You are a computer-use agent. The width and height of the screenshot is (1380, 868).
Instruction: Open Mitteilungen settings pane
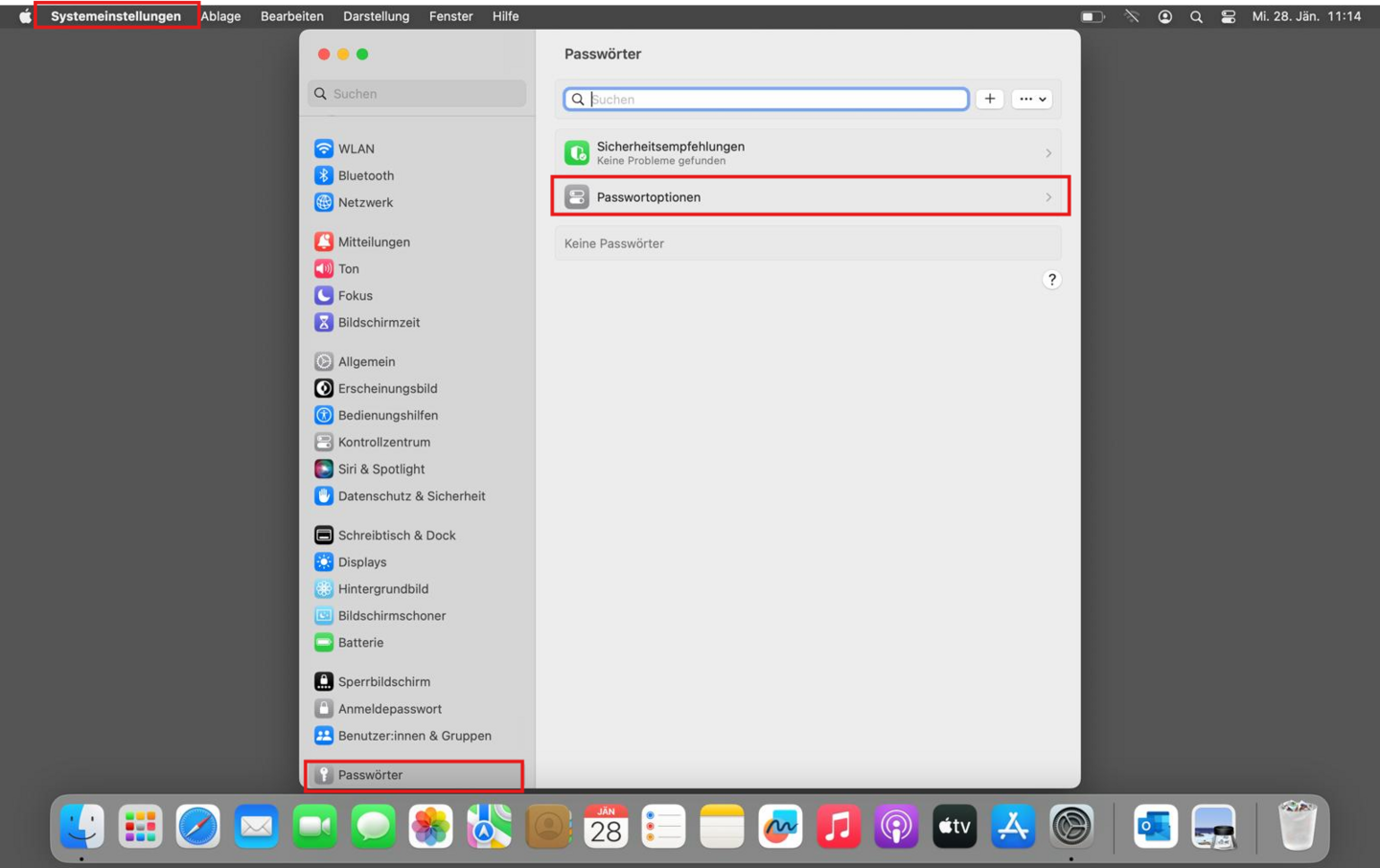coord(373,241)
